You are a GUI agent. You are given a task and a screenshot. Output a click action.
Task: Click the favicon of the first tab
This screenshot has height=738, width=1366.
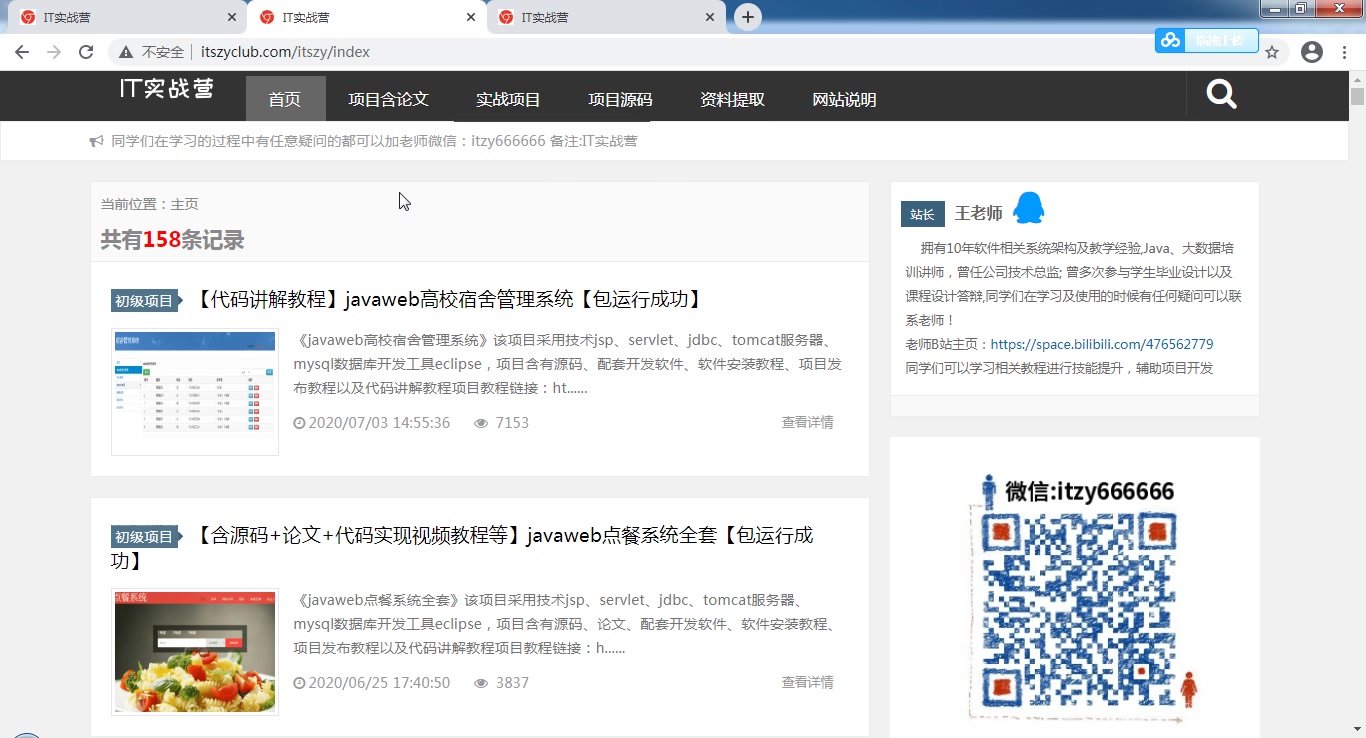coord(28,17)
